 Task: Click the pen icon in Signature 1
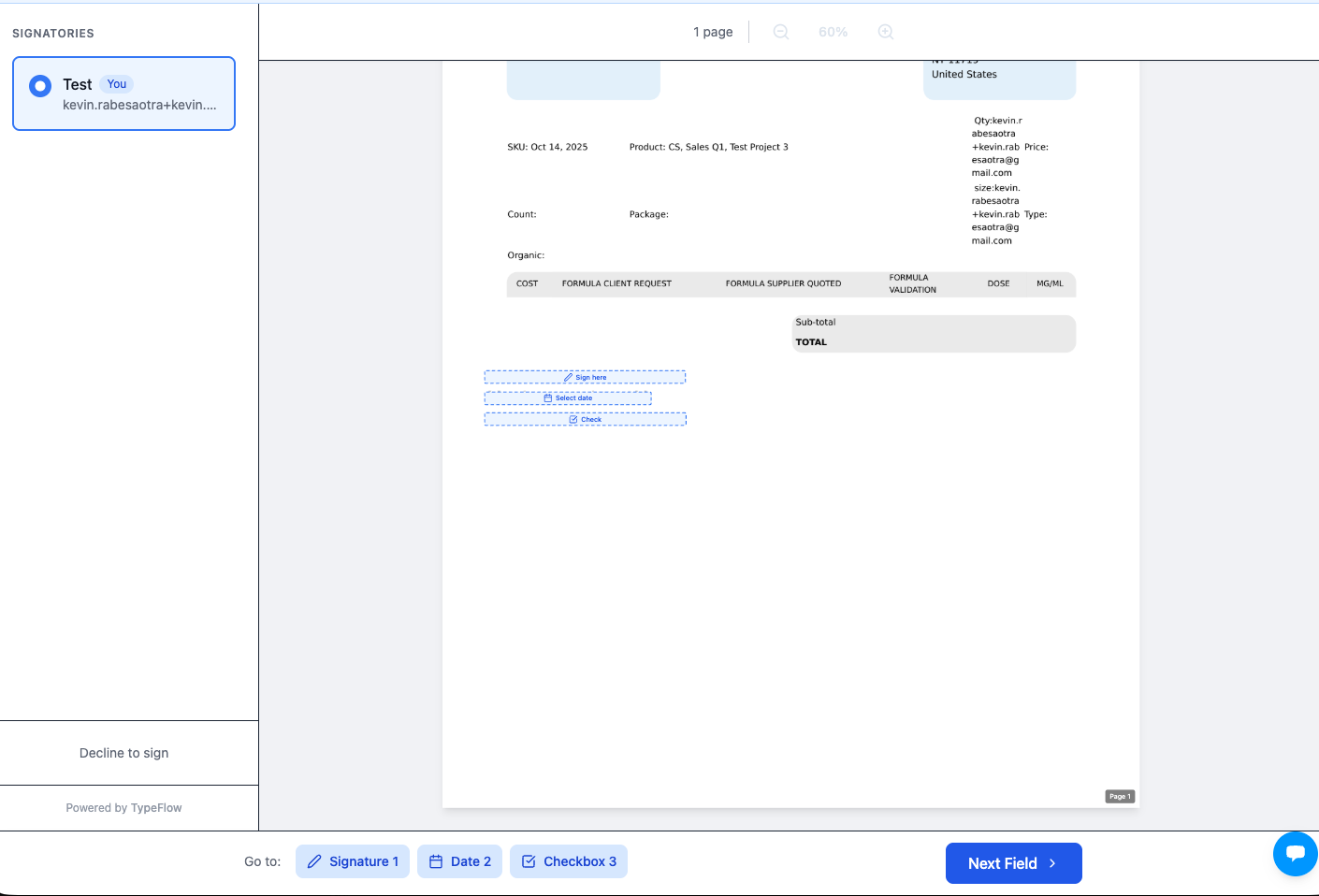(x=314, y=861)
